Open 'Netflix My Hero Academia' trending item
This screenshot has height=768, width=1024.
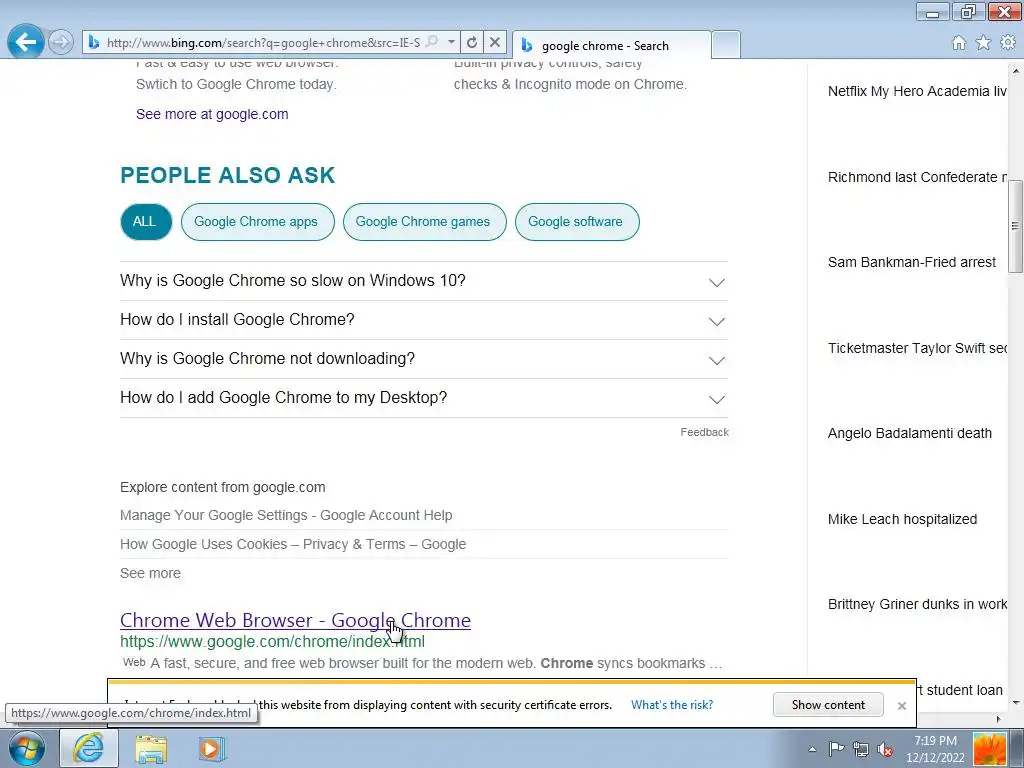pos(917,91)
